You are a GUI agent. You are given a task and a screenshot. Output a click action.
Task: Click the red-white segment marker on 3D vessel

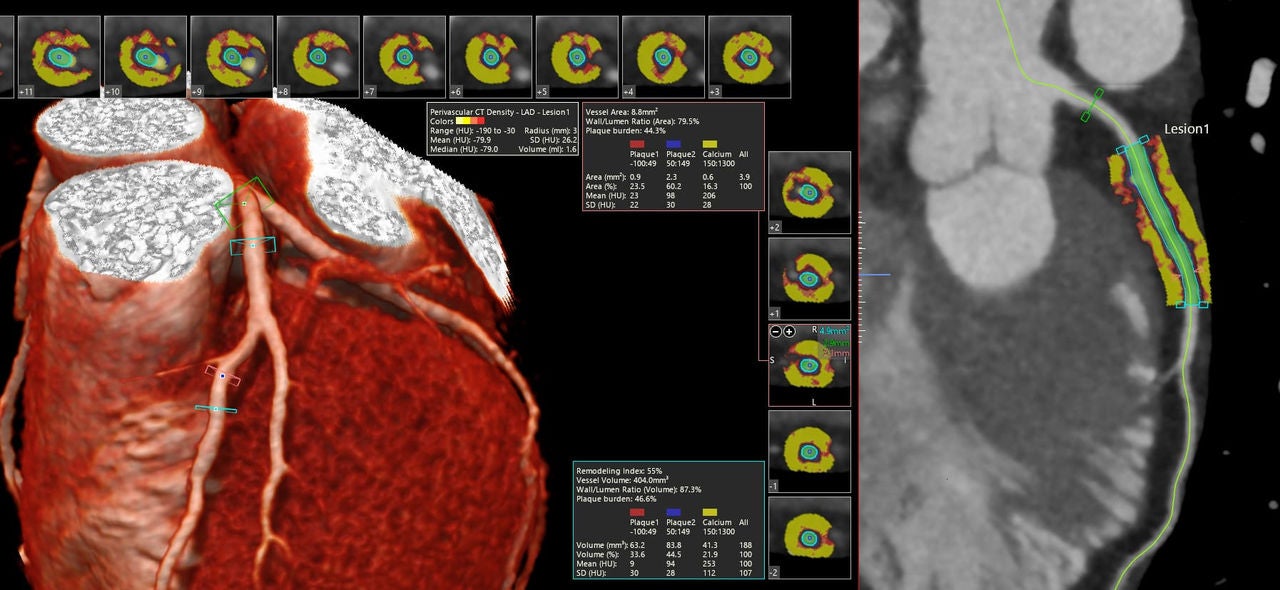pos(223,375)
